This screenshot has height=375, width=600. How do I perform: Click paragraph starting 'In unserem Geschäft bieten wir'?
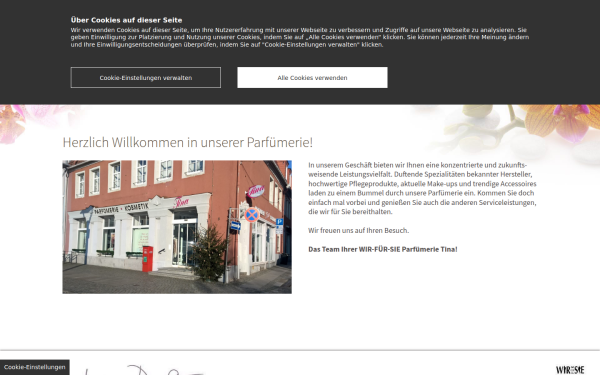click(x=422, y=188)
